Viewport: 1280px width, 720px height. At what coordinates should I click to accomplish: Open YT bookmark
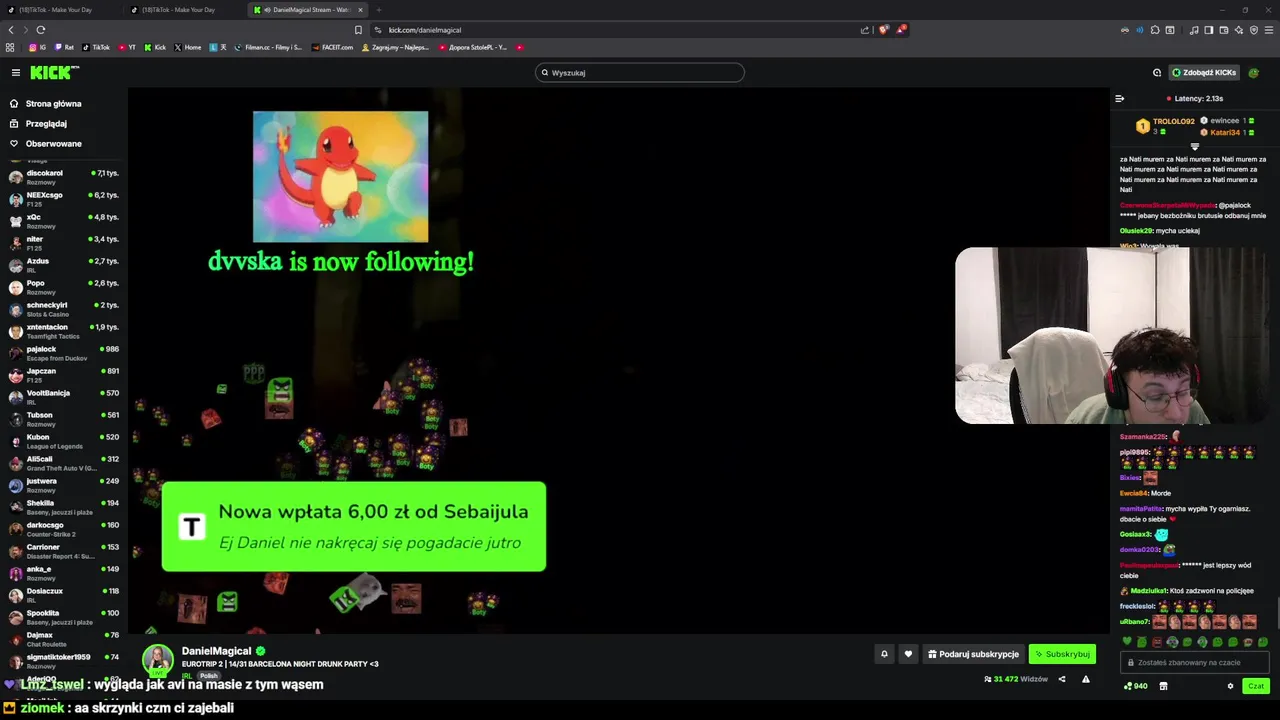(x=127, y=47)
